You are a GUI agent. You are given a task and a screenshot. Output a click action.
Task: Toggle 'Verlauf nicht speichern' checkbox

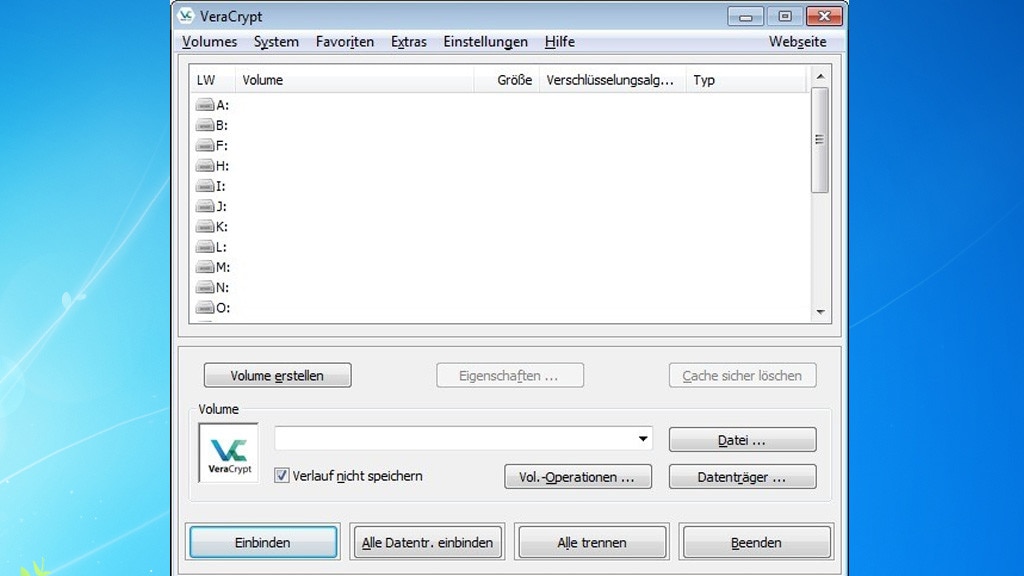(281, 475)
